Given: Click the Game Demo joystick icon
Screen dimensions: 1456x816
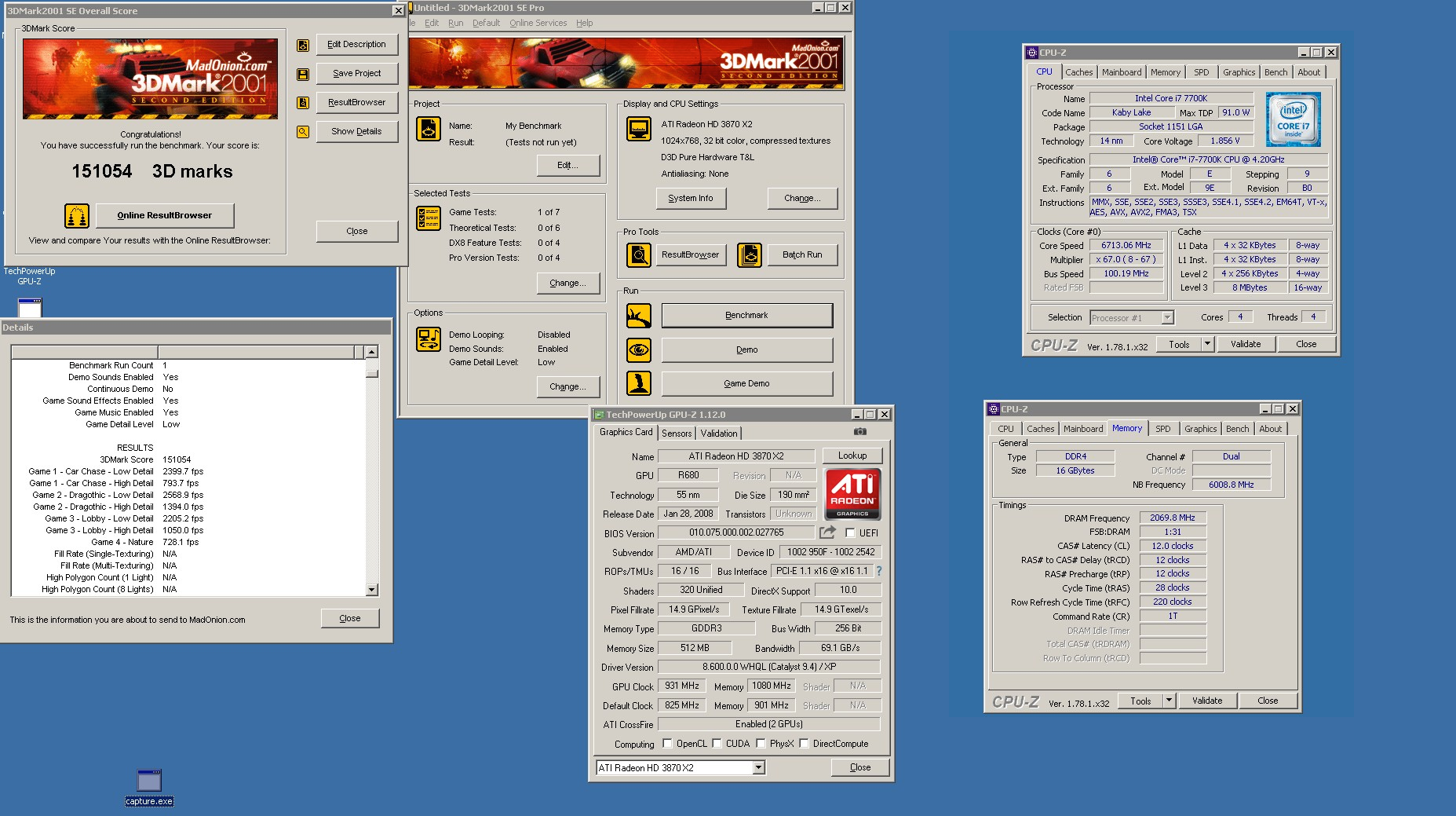Looking at the screenshot, I should 639,384.
